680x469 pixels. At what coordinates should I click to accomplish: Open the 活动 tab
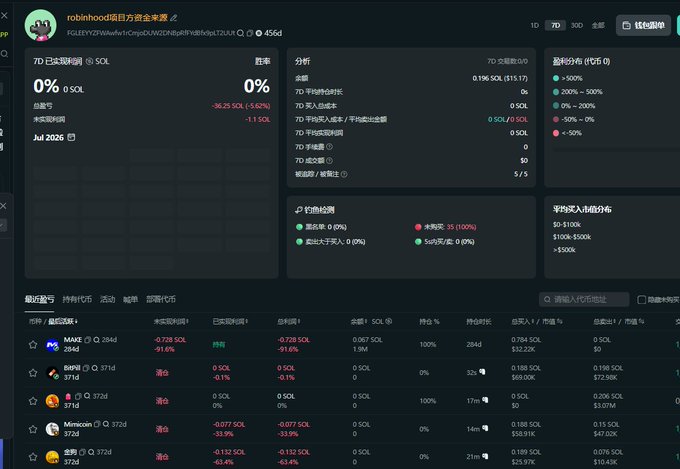108,299
